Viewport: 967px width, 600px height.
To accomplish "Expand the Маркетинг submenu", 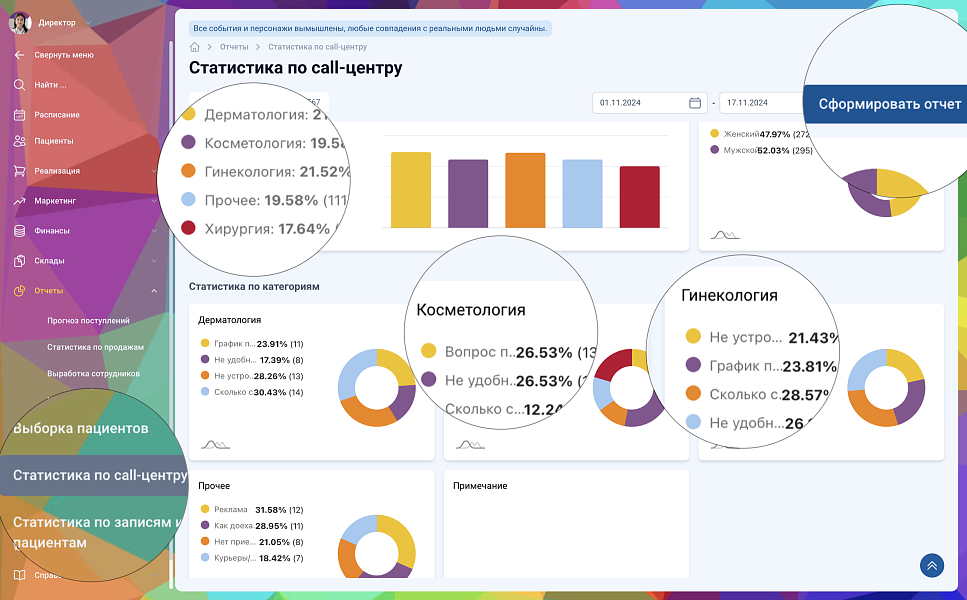I will pos(153,201).
